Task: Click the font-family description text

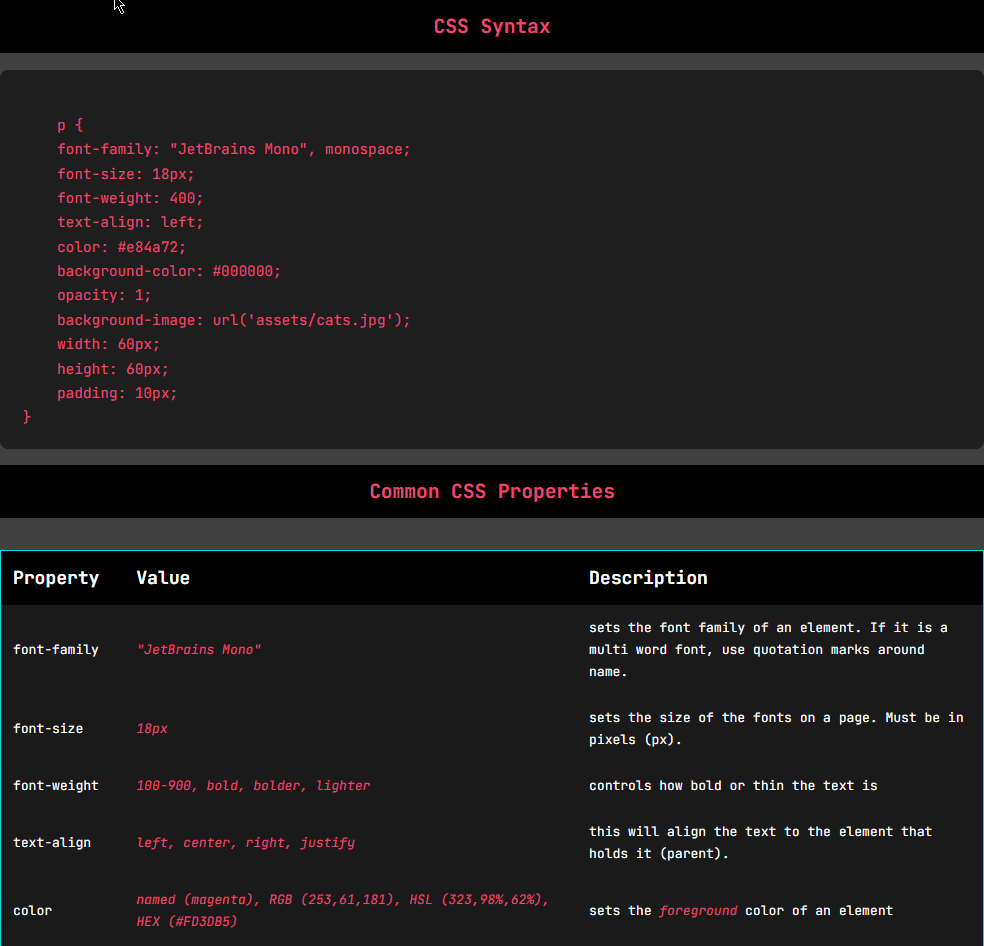Action: point(768,650)
